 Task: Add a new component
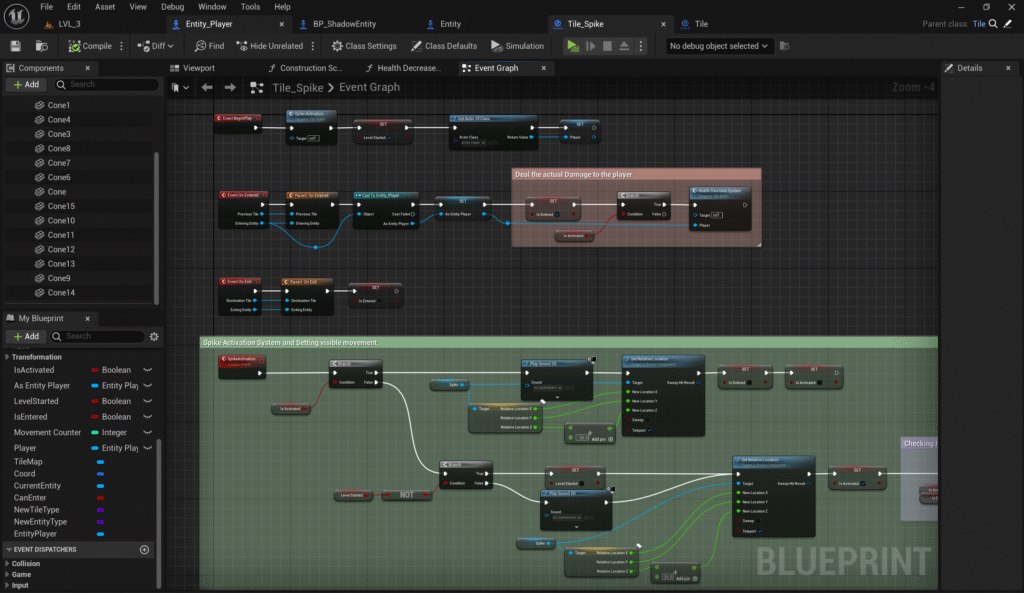[26, 84]
